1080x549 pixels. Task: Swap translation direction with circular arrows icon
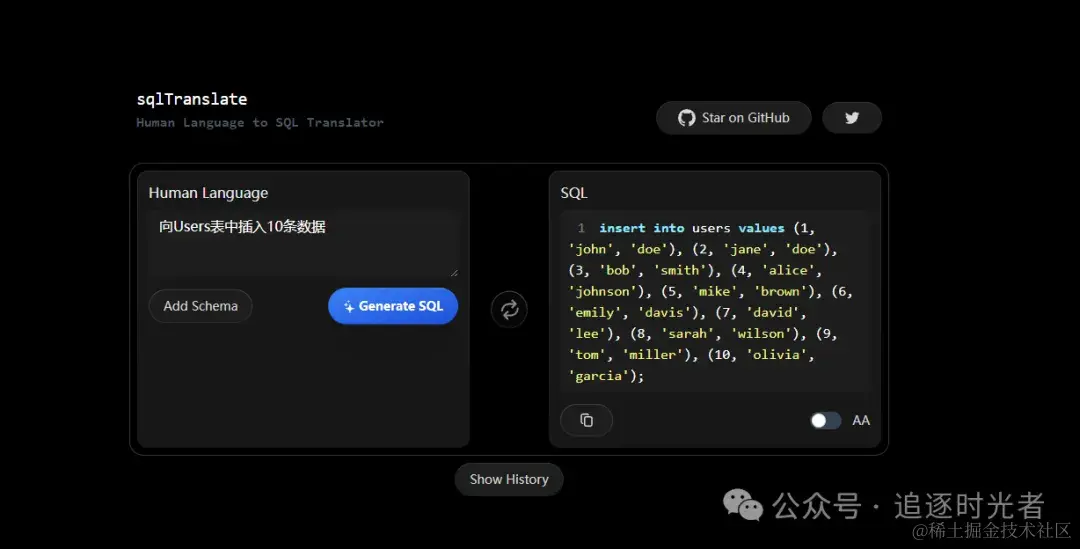(x=509, y=309)
